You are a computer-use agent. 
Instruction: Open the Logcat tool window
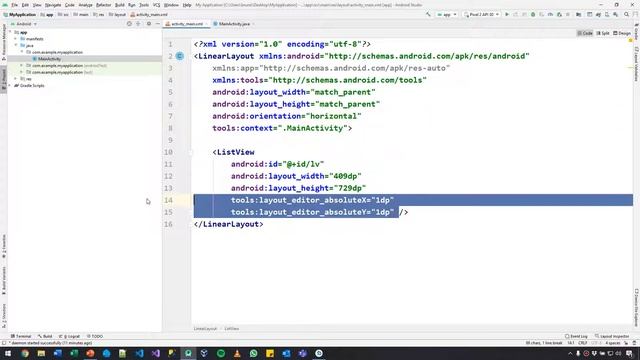[x=70, y=336]
